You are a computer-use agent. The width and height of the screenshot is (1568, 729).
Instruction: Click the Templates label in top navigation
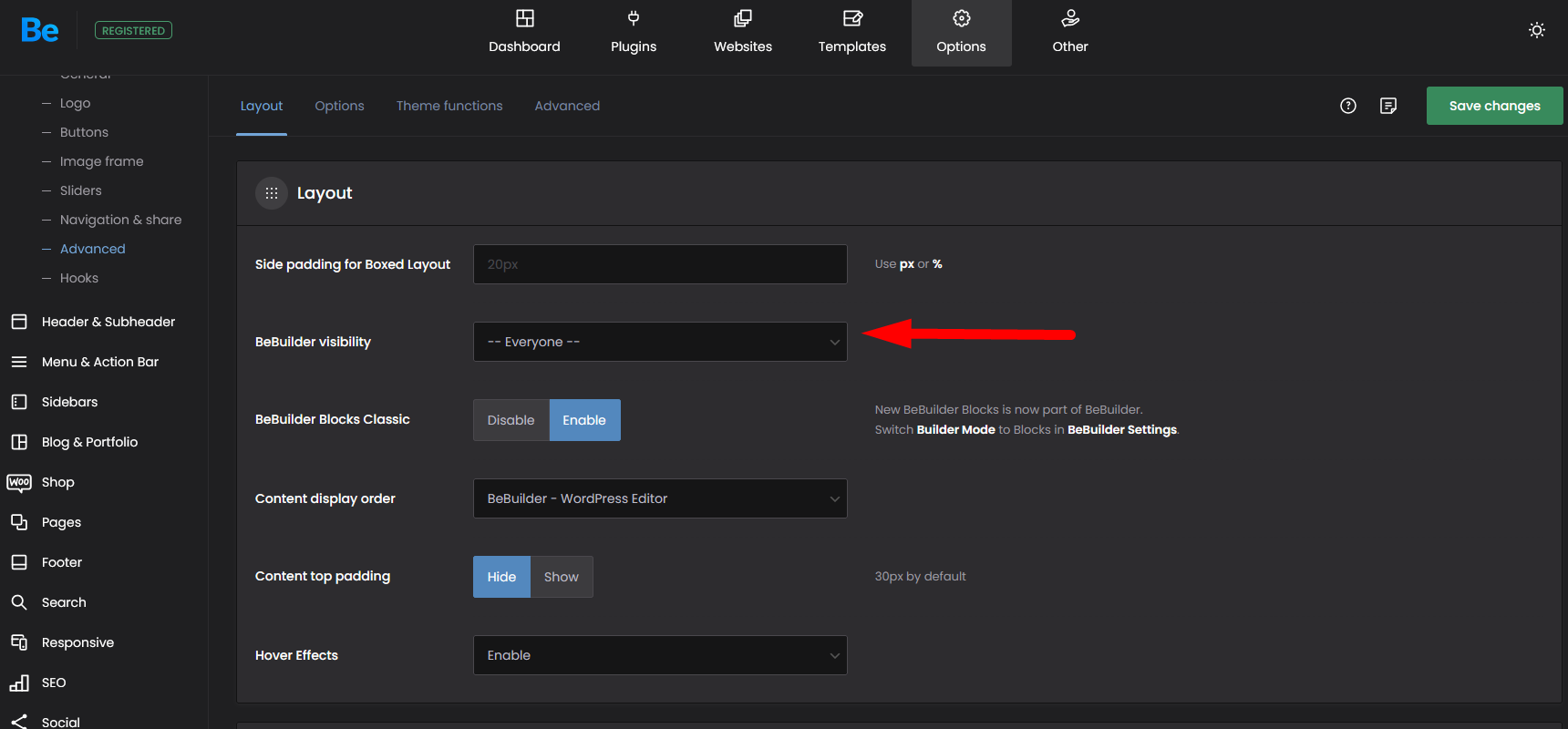click(x=852, y=46)
